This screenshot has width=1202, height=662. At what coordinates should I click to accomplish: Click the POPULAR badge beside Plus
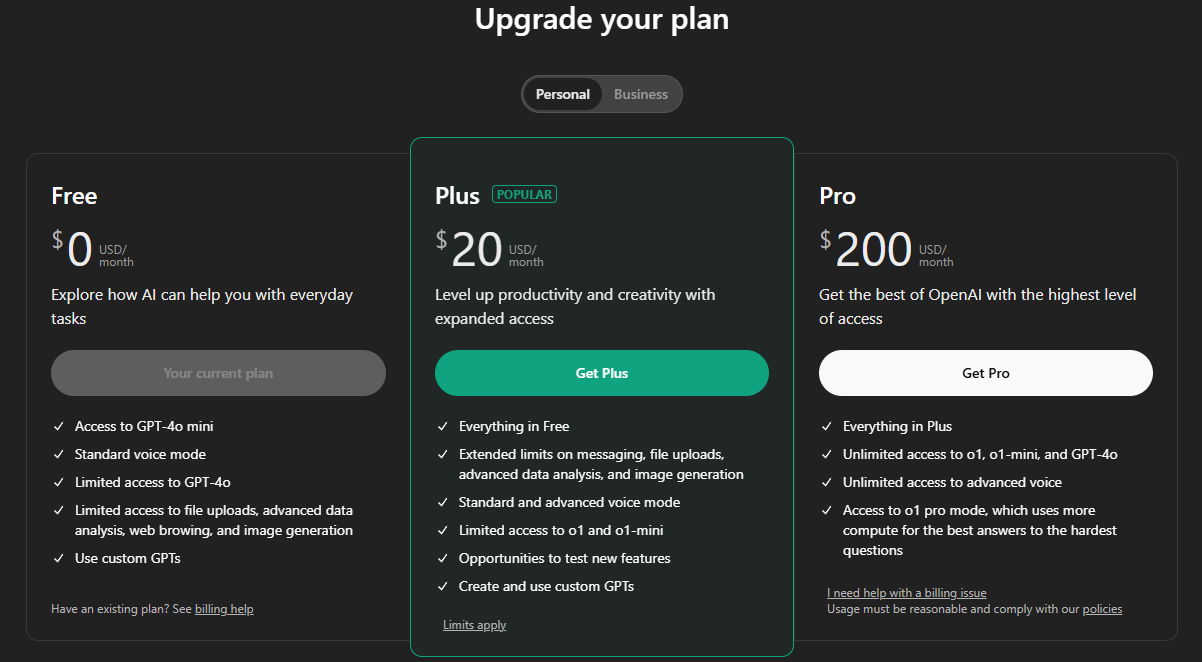click(524, 194)
